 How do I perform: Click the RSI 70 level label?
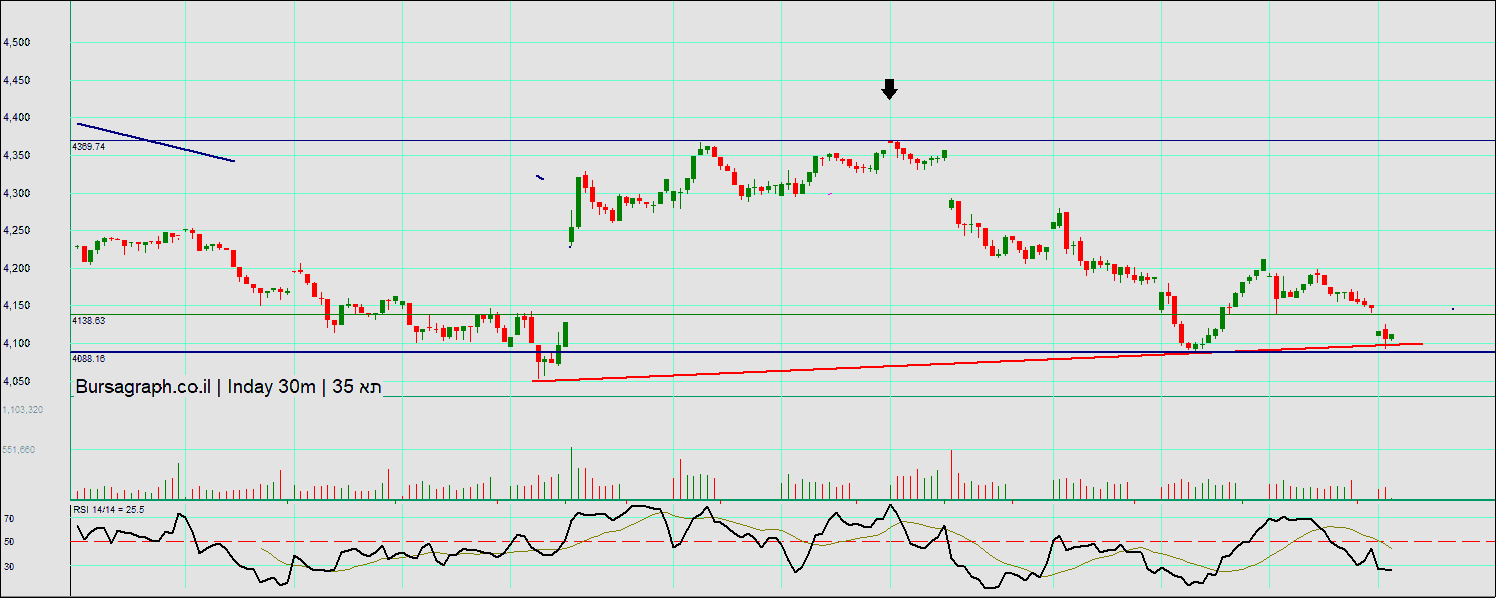[8, 519]
